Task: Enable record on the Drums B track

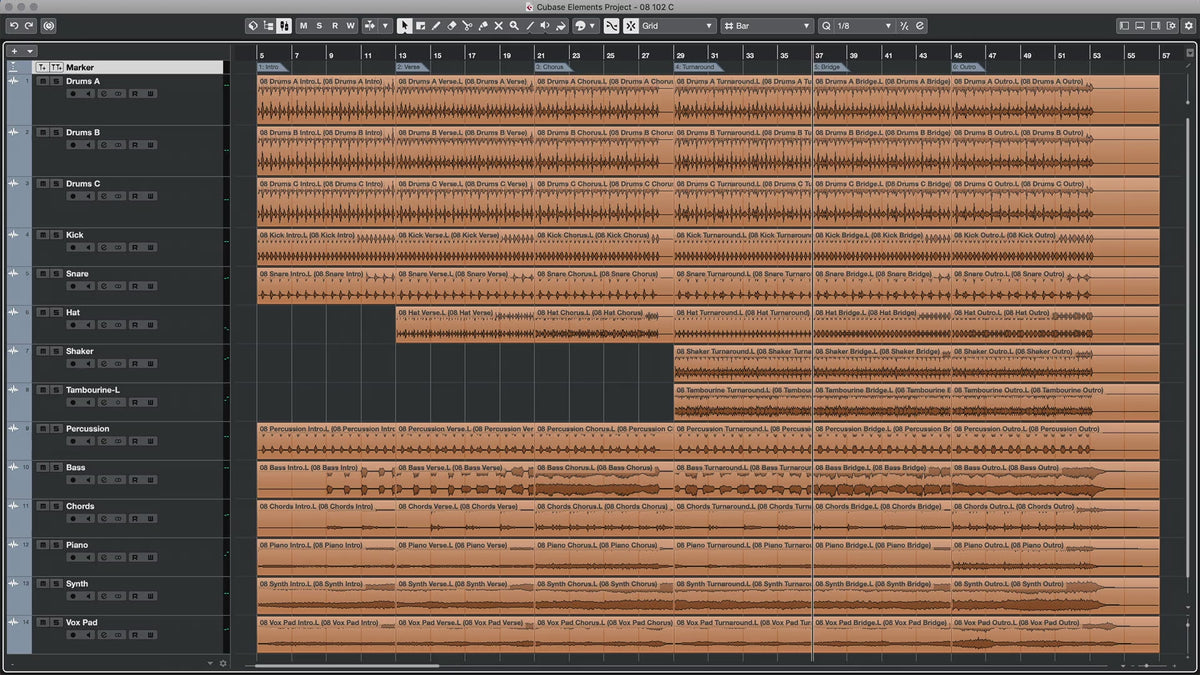Action: [x=72, y=145]
